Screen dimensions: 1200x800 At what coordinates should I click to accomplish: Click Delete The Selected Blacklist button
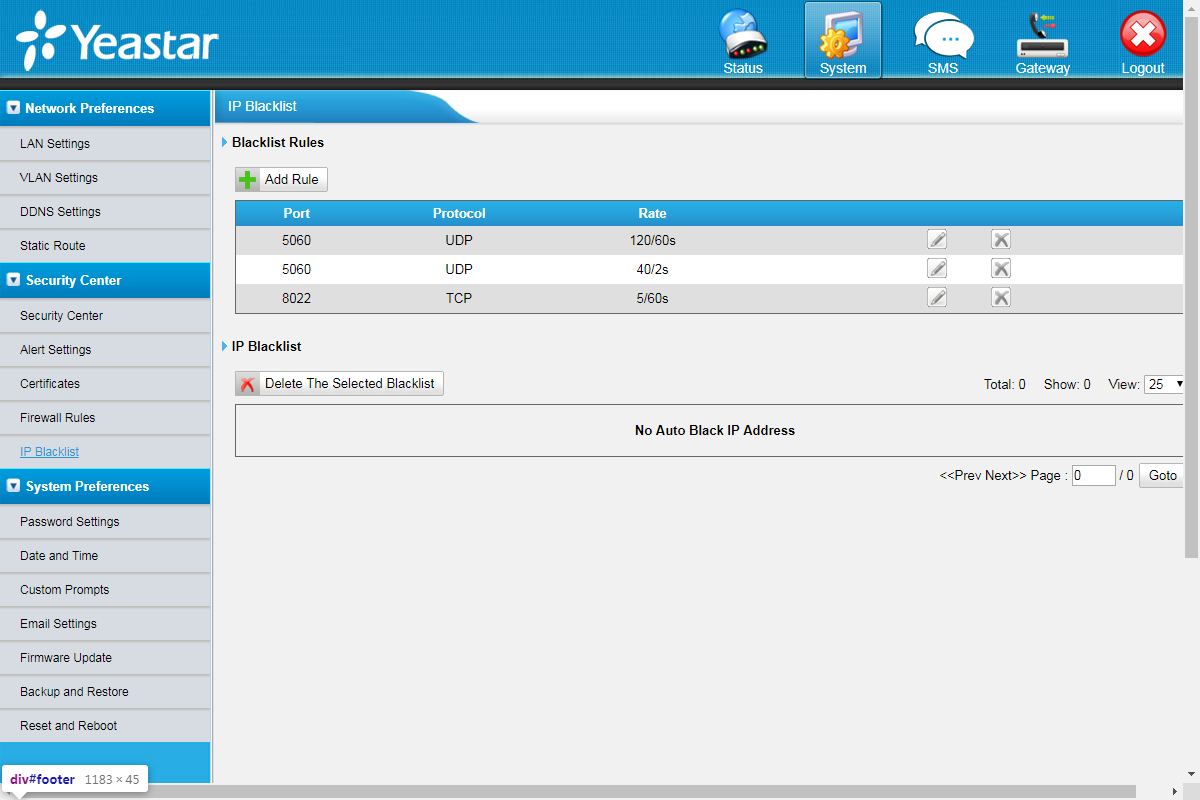pyautogui.click(x=339, y=384)
